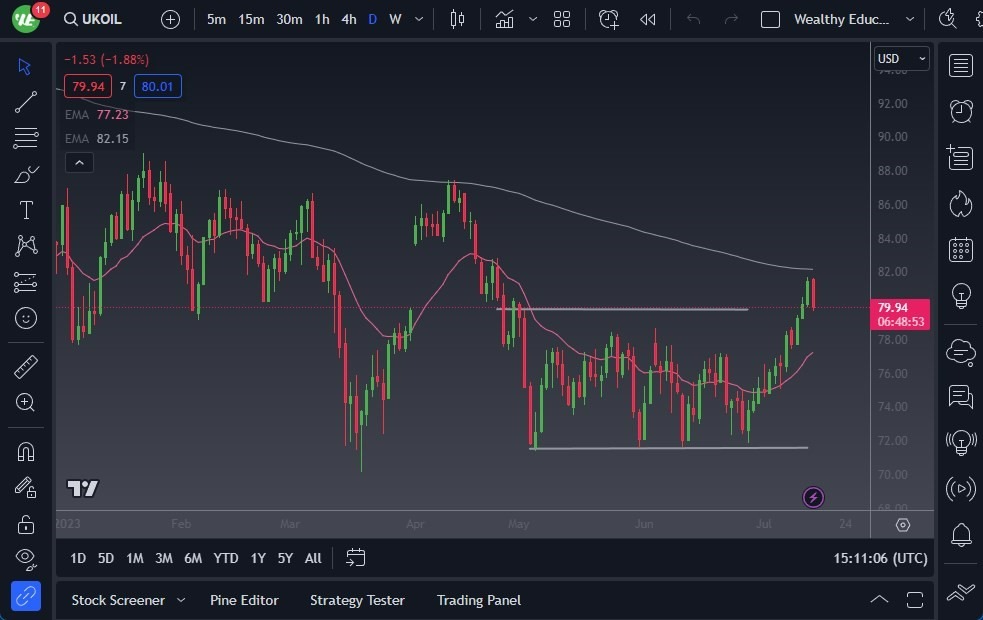Open the alerts alarm clock panel

click(x=961, y=111)
